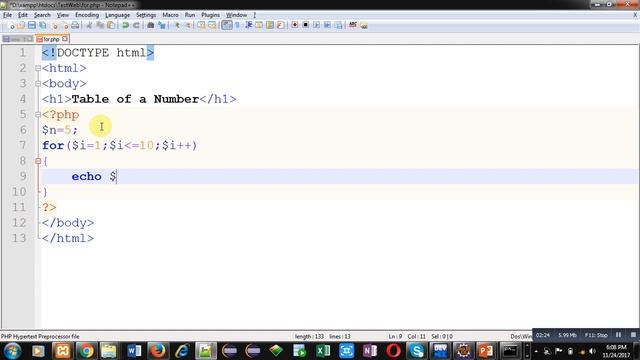Click the Copy toolbar icon
Image resolution: width=640 pixels, height=360 pixels.
click(x=100, y=25)
